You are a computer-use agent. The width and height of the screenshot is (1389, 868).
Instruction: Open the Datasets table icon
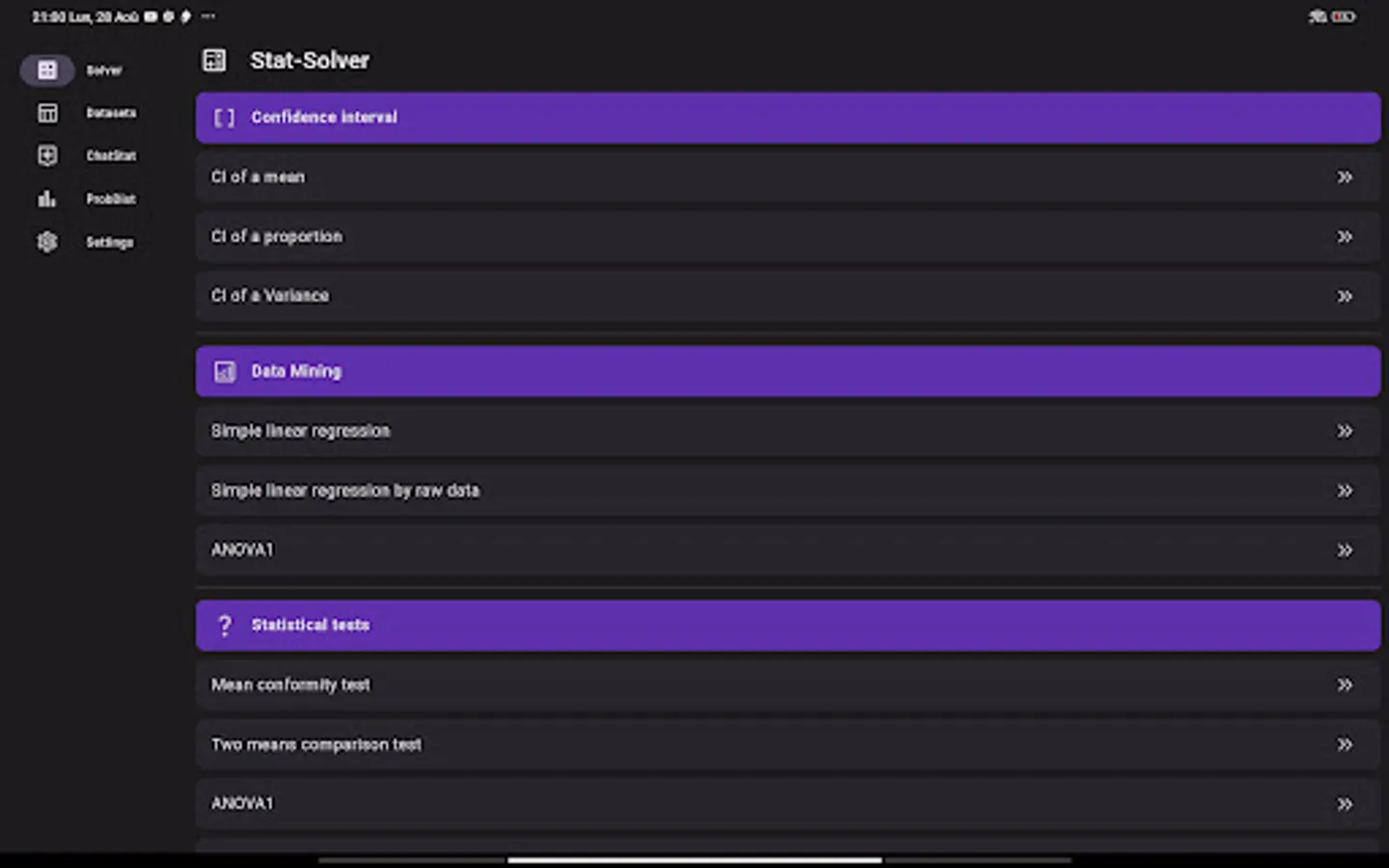[x=47, y=113]
